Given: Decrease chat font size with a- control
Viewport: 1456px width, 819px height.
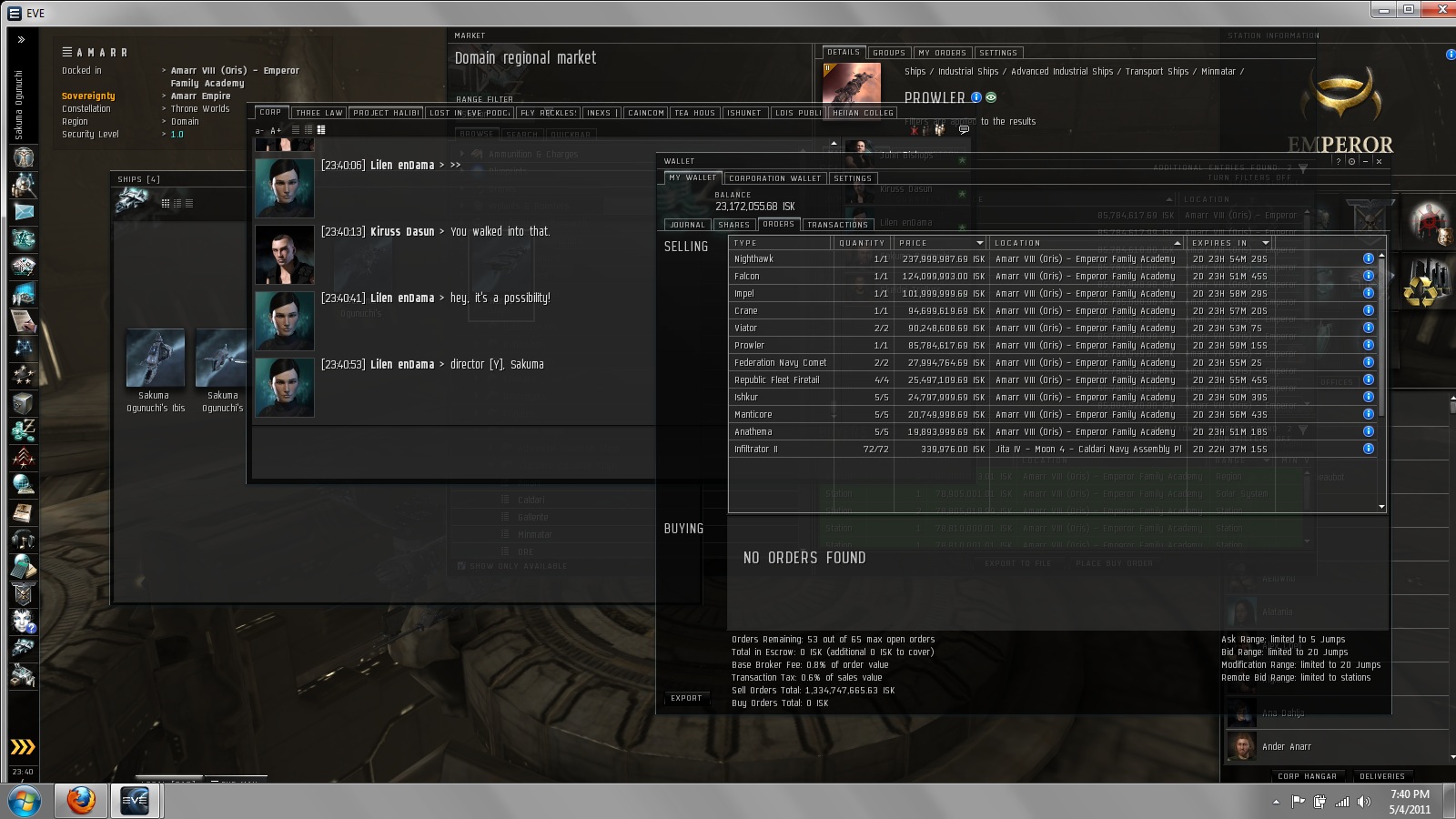Looking at the screenshot, I should 259,131.
